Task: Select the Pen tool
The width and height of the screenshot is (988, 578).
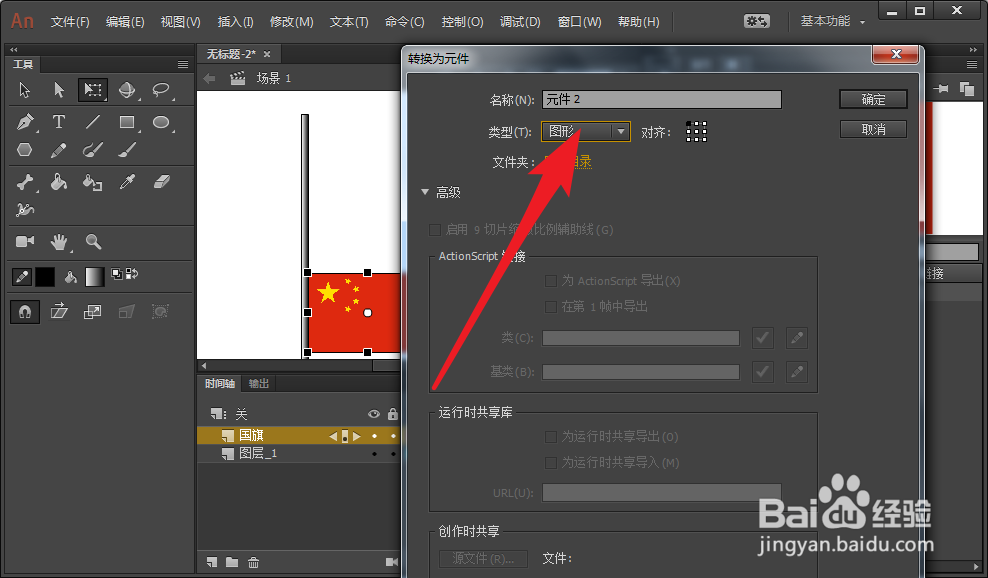Action: (x=25, y=121)
